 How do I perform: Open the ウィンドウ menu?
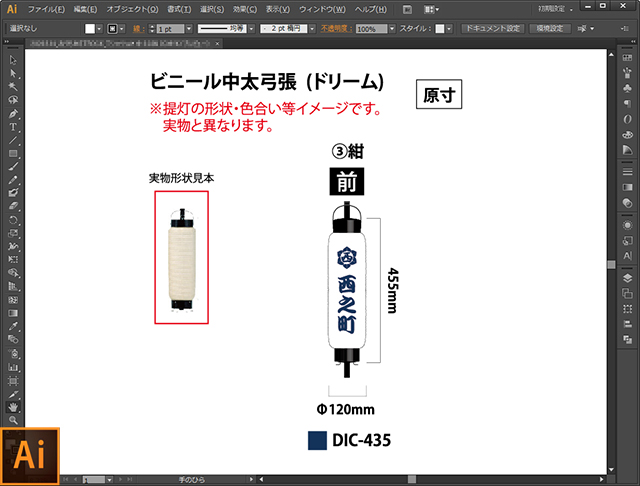tap(323, 9)
